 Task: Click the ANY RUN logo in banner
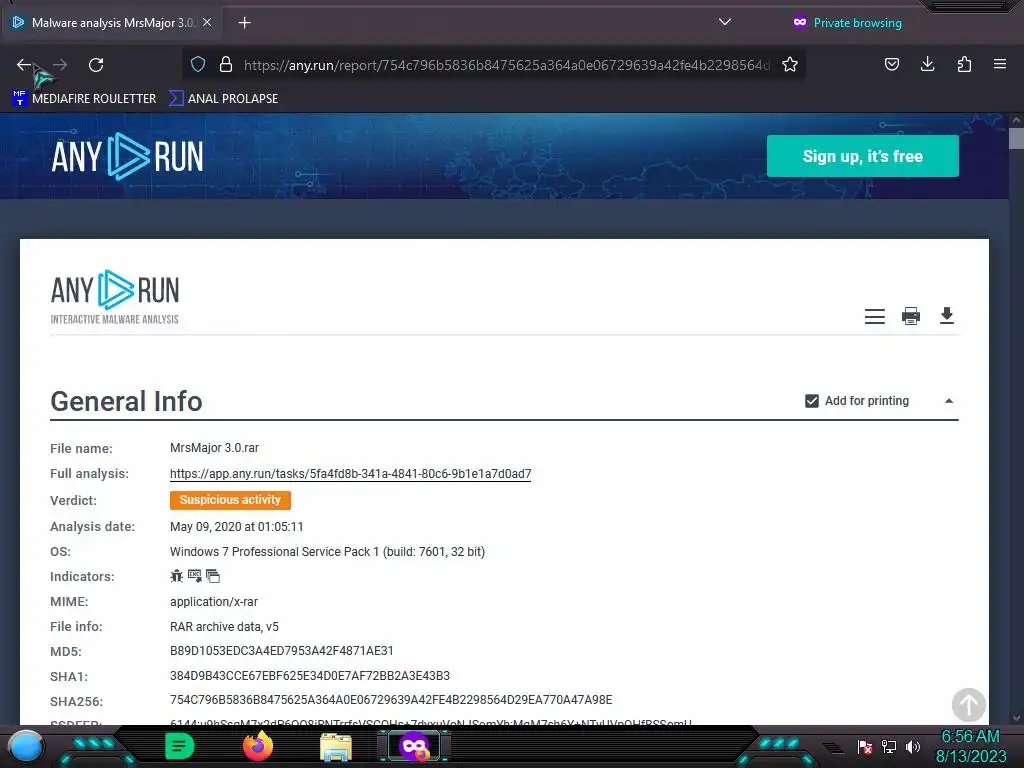127,157
